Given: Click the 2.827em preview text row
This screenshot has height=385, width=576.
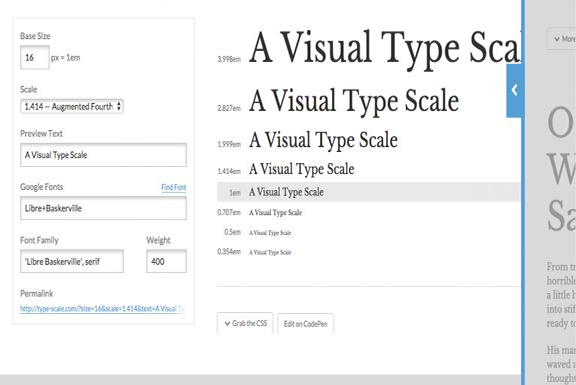Looking at the screenshot, I should [x=354, y=100].
